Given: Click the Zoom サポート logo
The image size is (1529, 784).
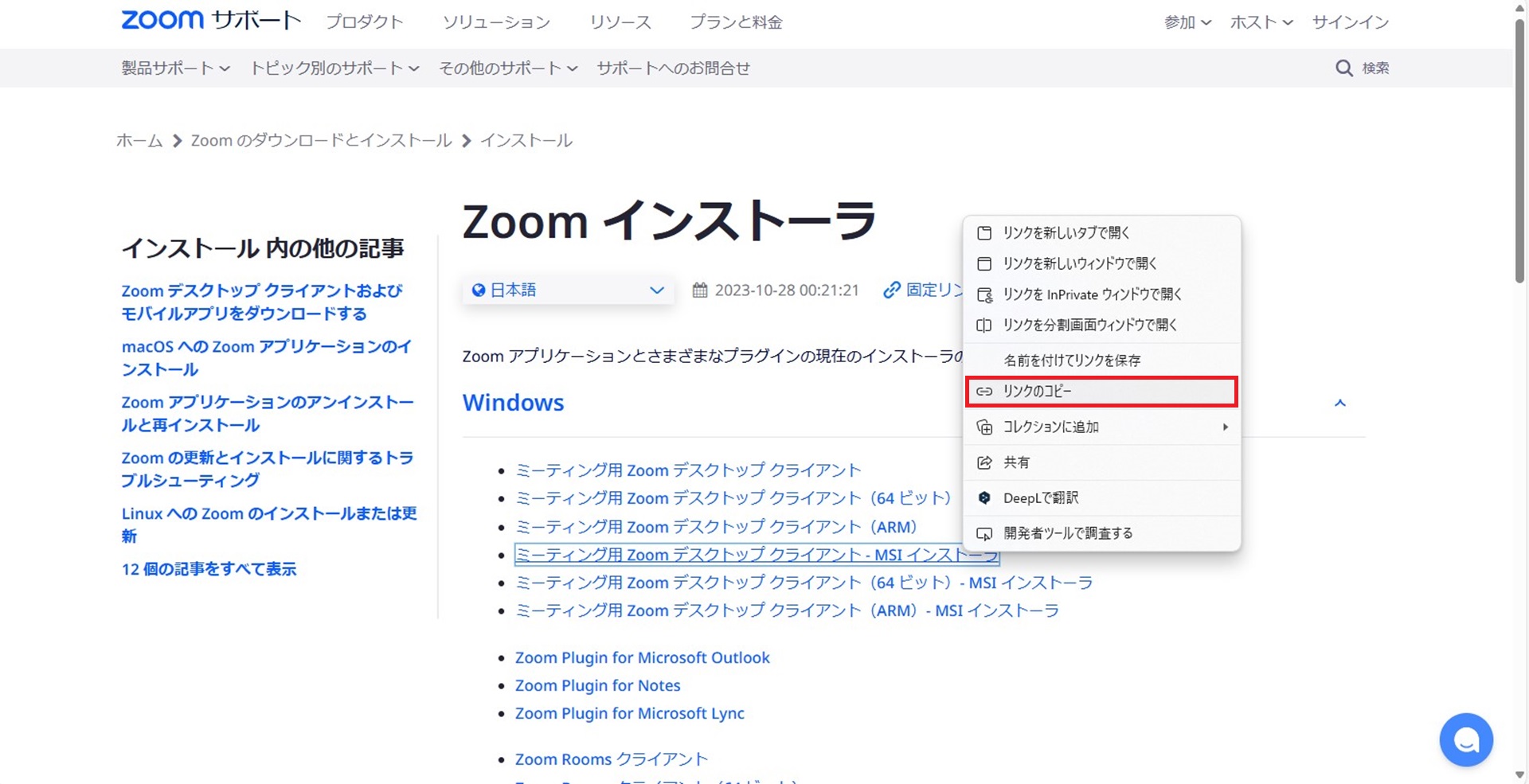Looking at the screenshot, I should point(211,21).
